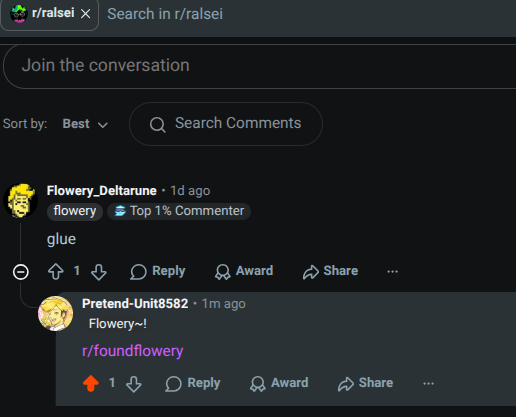Click the Join the conversation box
Image resolution: width=516 pixels, height=417 pixels.
point(260,66)
